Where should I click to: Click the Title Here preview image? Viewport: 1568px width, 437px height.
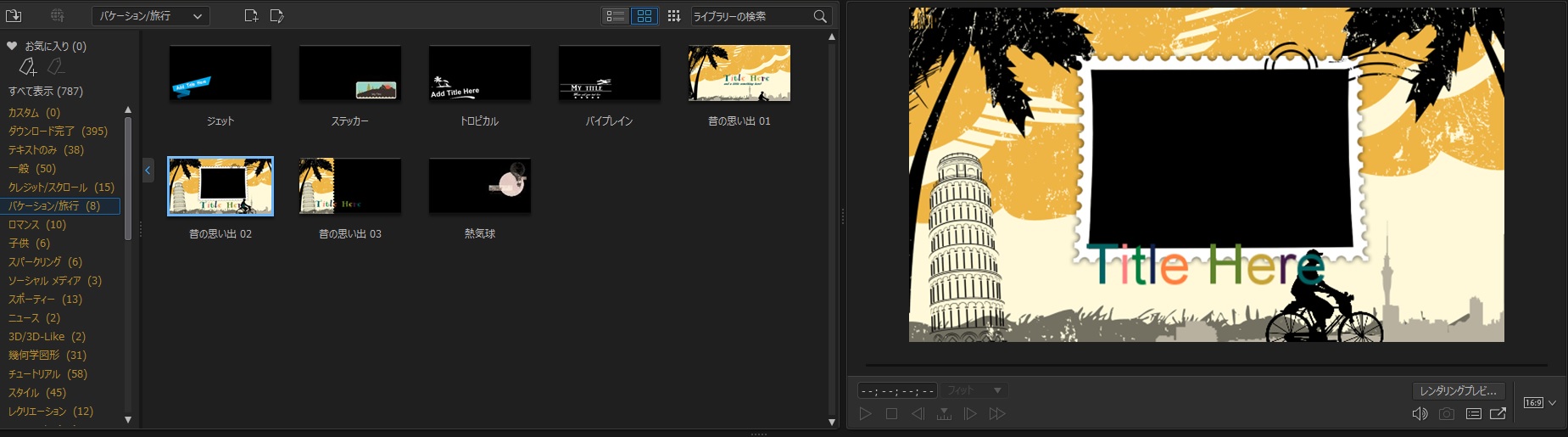click(1207, 175)
